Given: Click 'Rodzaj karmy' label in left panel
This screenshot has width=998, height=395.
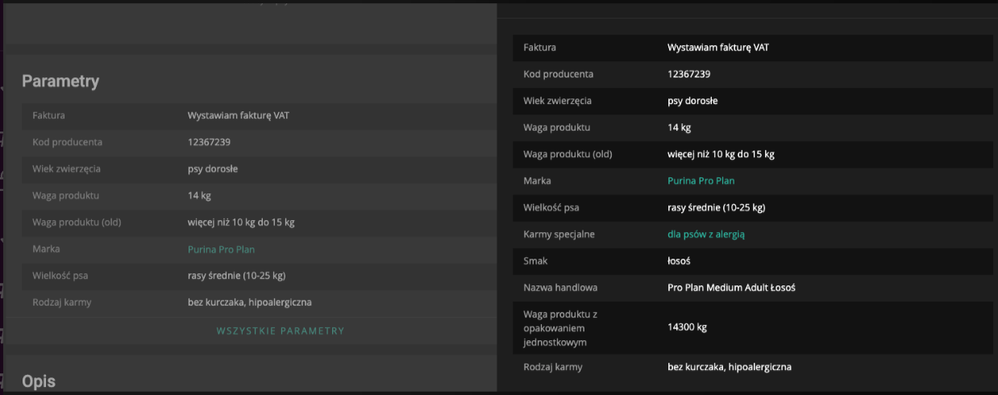Looking at the screenshot, I should (62, 303).
